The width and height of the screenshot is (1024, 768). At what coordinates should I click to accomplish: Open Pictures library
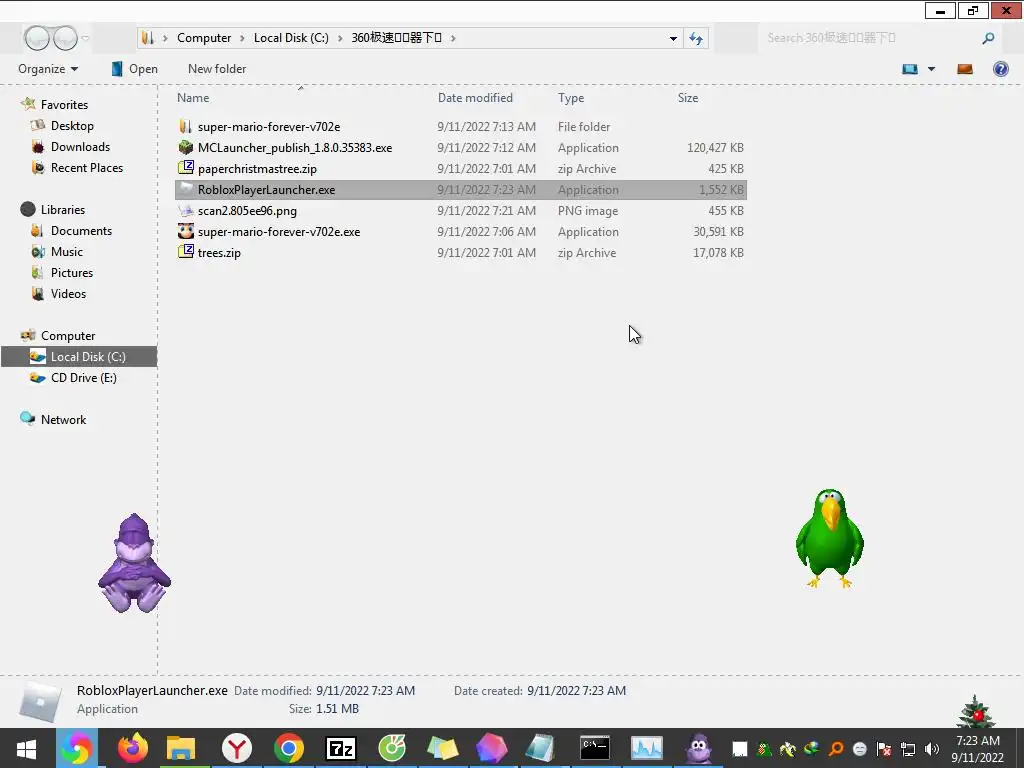[72, 272]
